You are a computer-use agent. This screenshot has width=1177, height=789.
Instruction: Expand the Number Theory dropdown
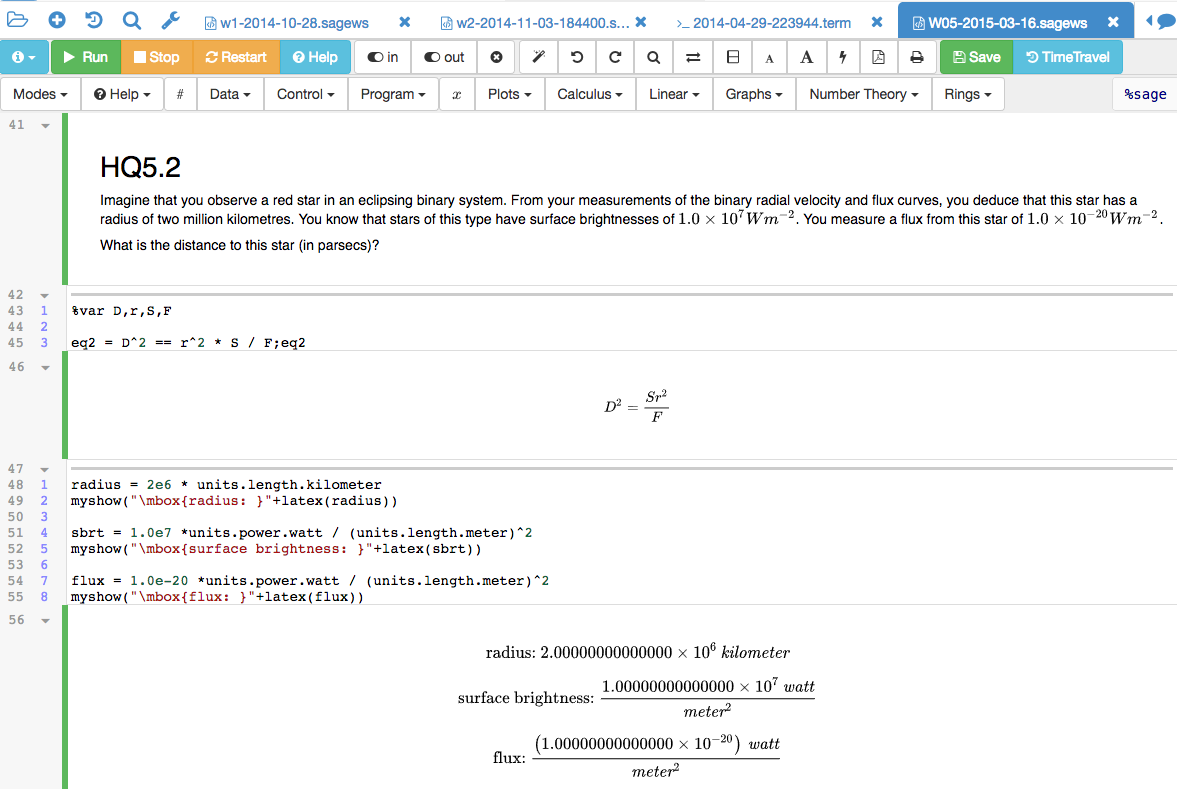point(864,94)
